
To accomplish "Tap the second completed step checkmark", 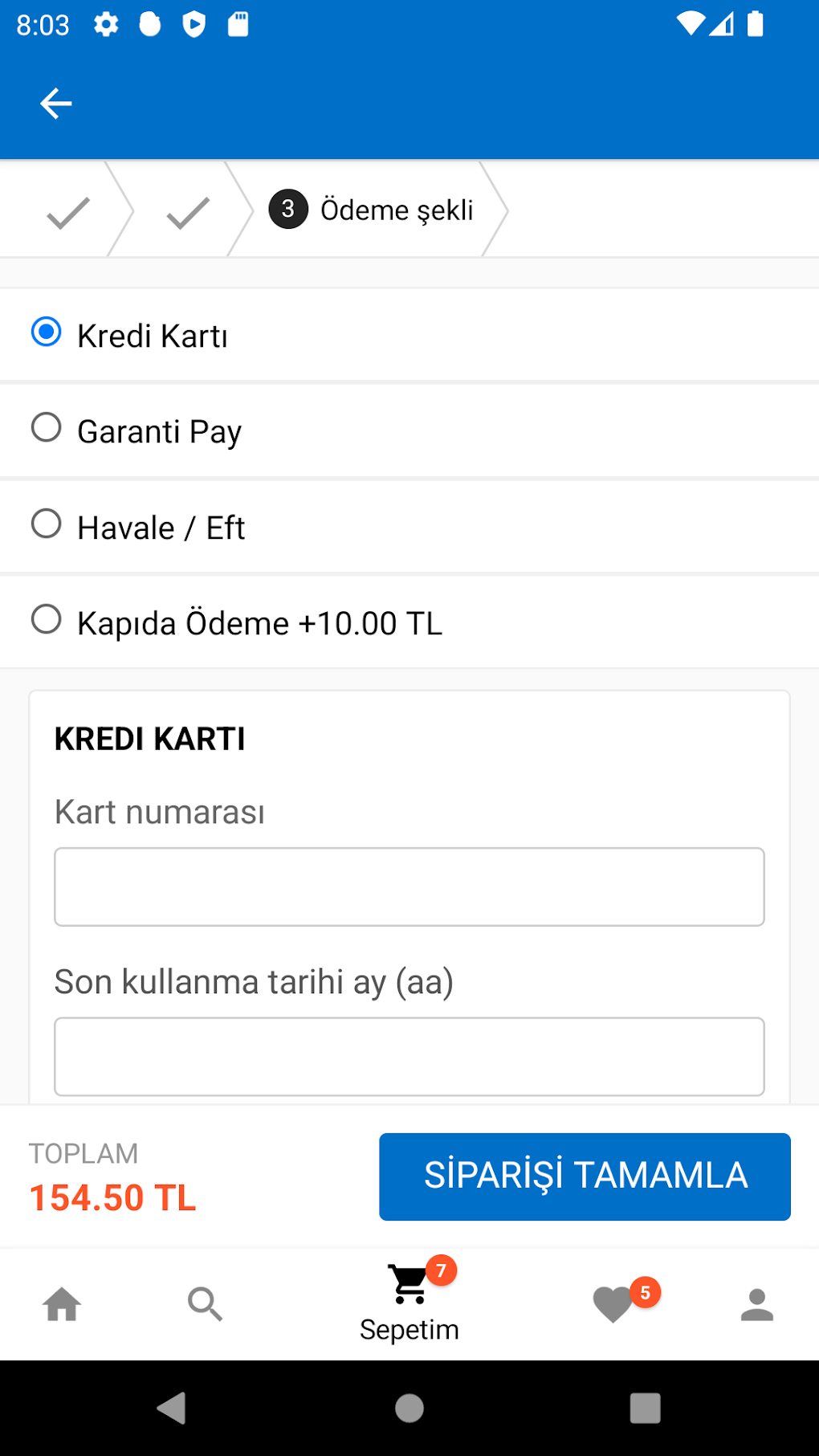I will coord(188,213).
